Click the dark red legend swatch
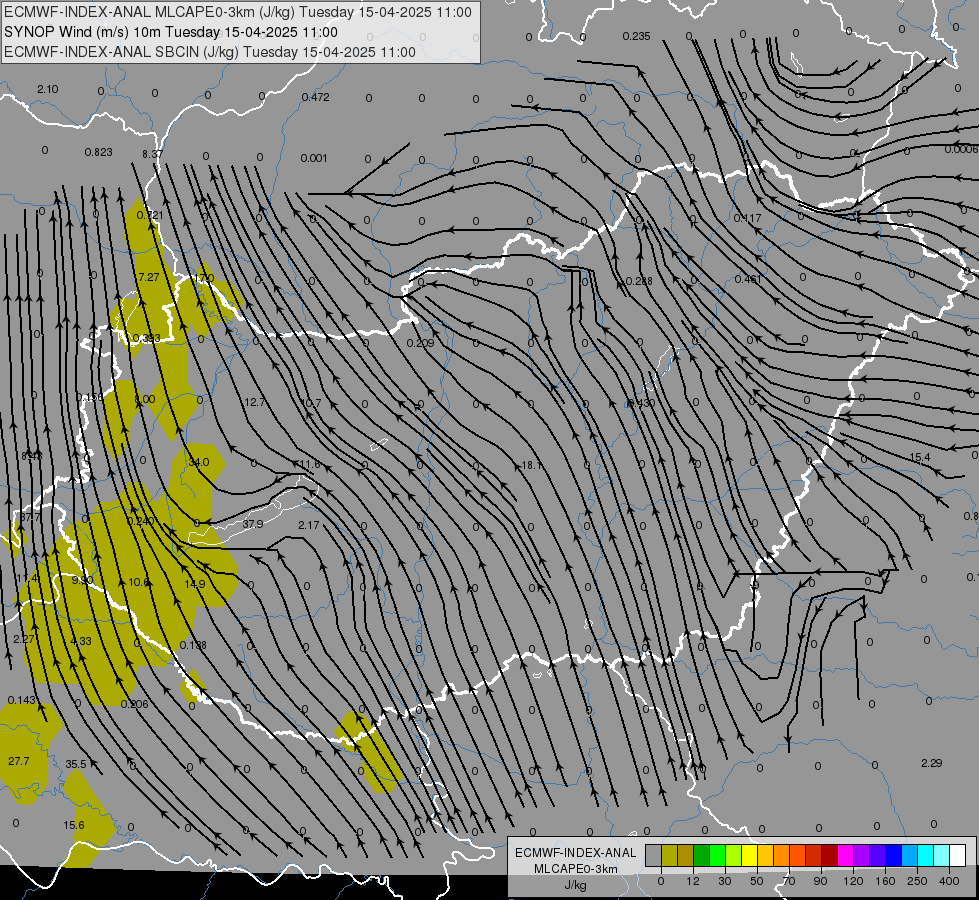979x900 pixels. (x=829, y=855)
